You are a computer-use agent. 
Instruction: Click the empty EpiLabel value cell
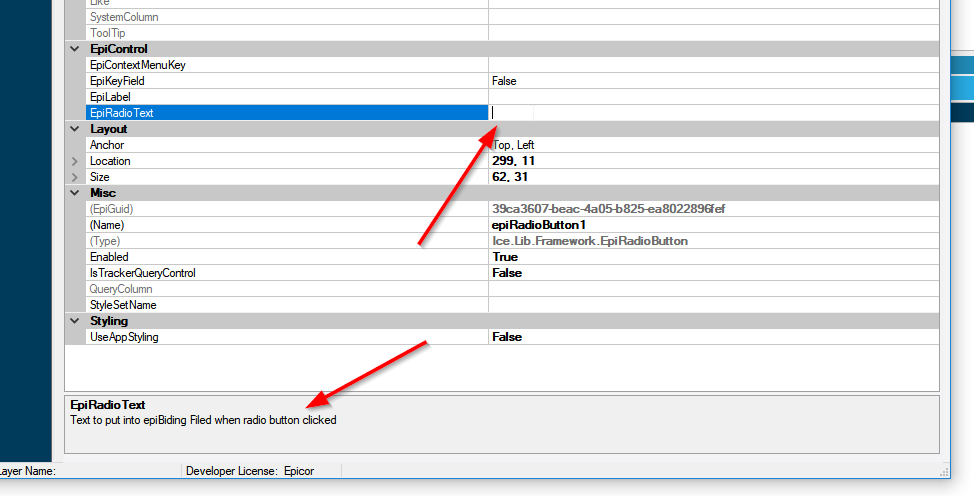(714, 97)
